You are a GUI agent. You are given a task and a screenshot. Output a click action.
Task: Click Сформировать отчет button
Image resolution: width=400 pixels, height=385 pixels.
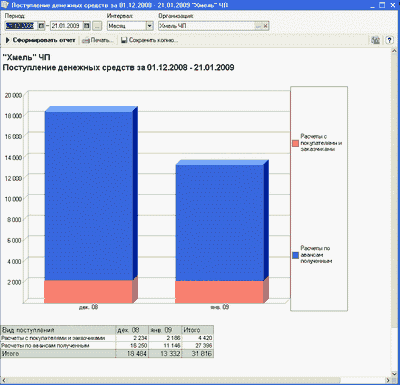click(x=41, y=40)
